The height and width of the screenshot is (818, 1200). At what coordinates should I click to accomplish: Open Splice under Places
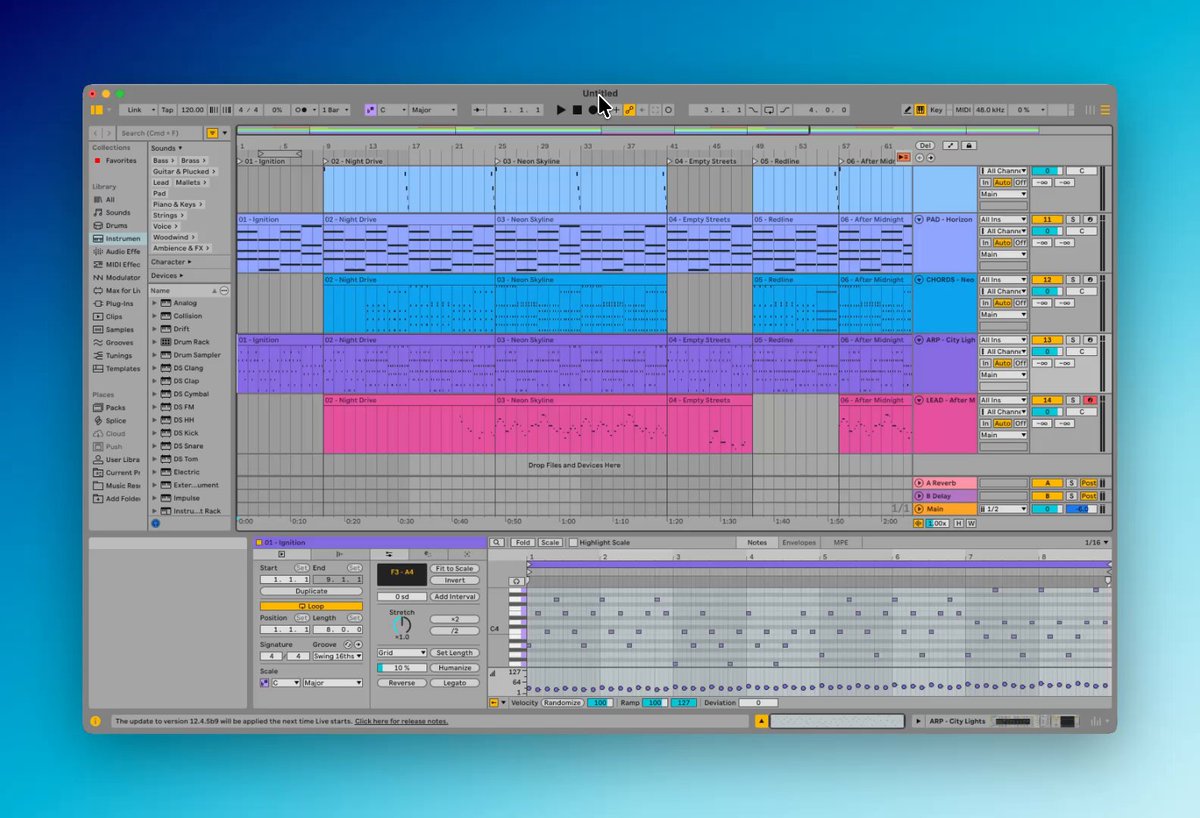116,421
